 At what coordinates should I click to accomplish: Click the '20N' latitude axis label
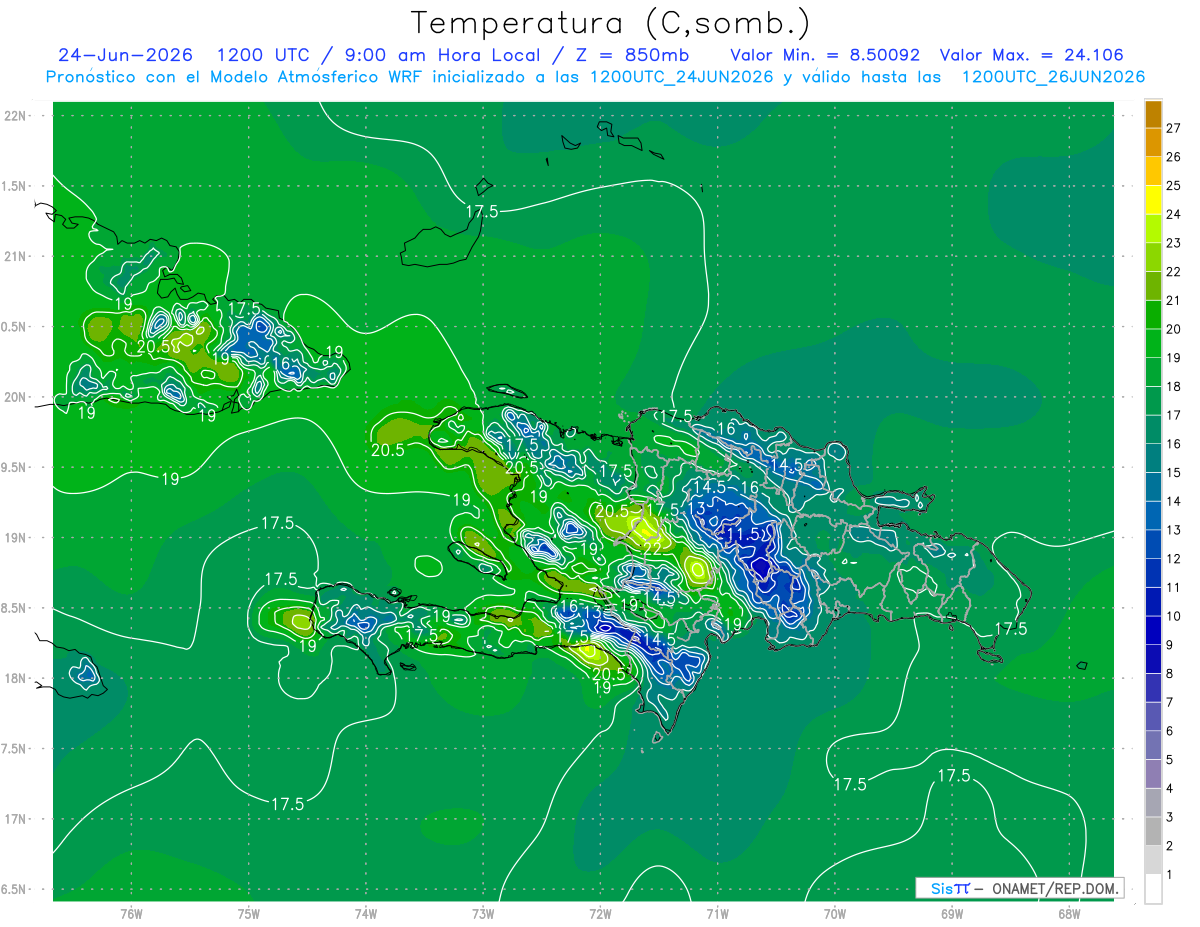[15, 397]
